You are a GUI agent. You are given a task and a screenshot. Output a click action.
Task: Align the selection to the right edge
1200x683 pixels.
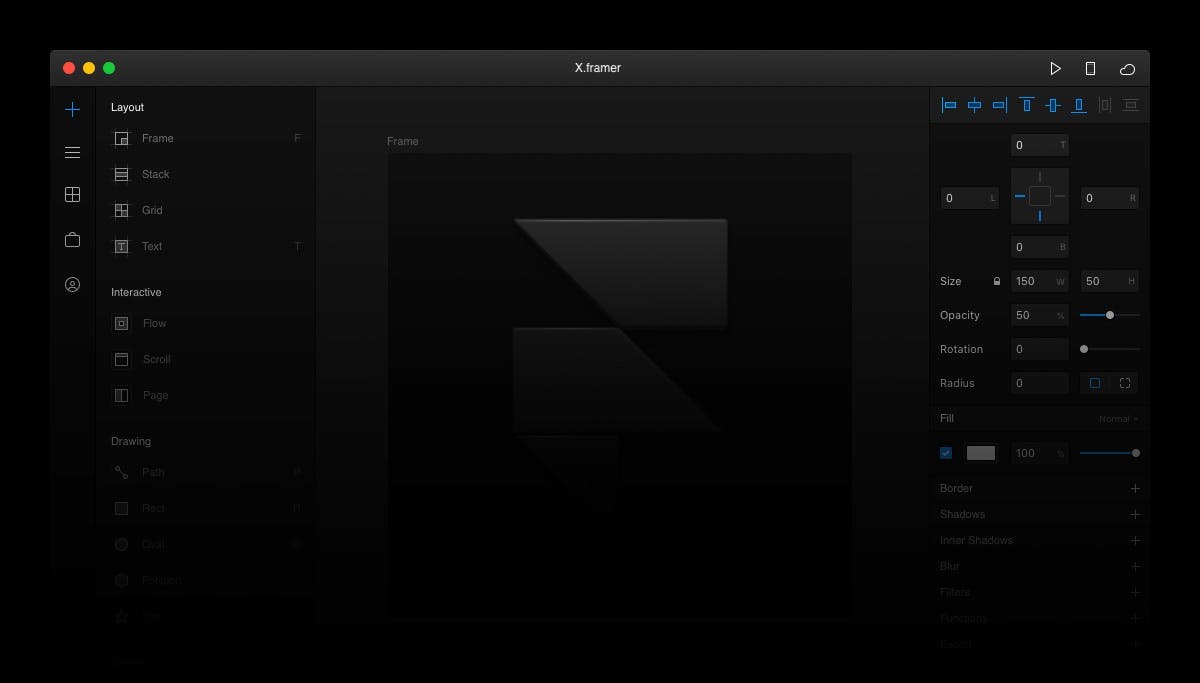pos(999,105)
